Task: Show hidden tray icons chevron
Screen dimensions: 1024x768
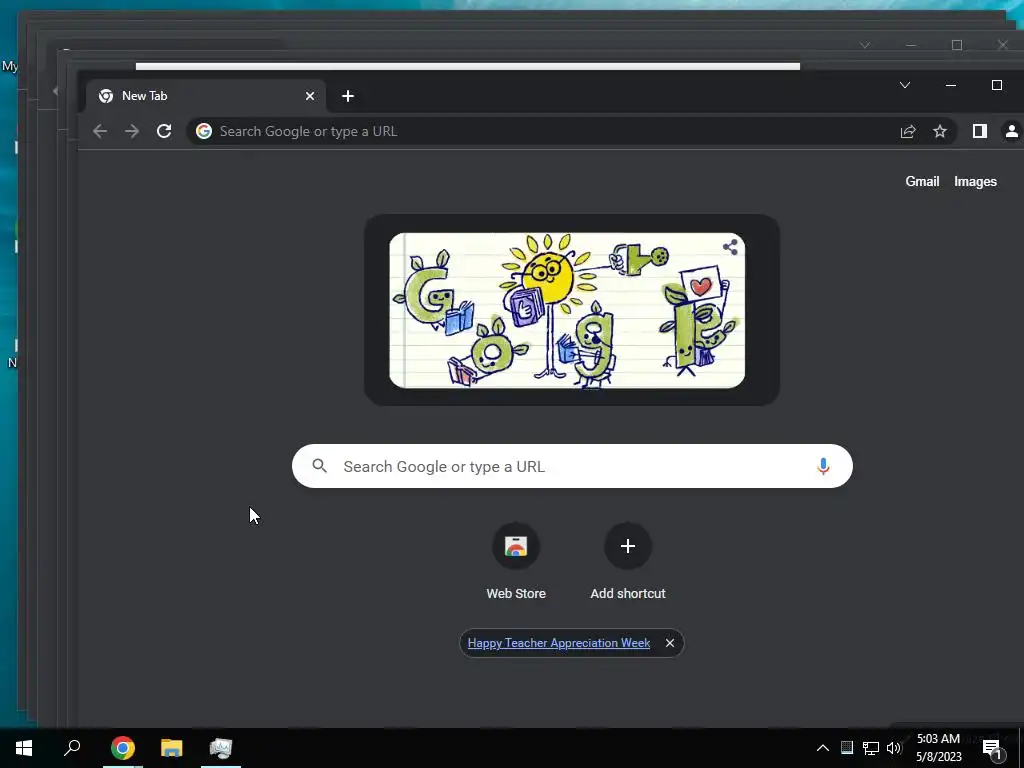Action: point(823,748)
